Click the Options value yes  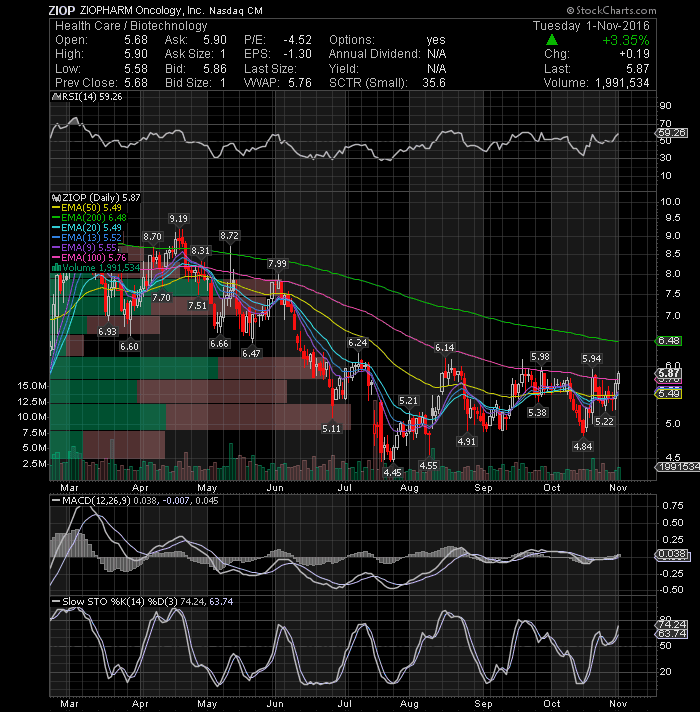436,40
